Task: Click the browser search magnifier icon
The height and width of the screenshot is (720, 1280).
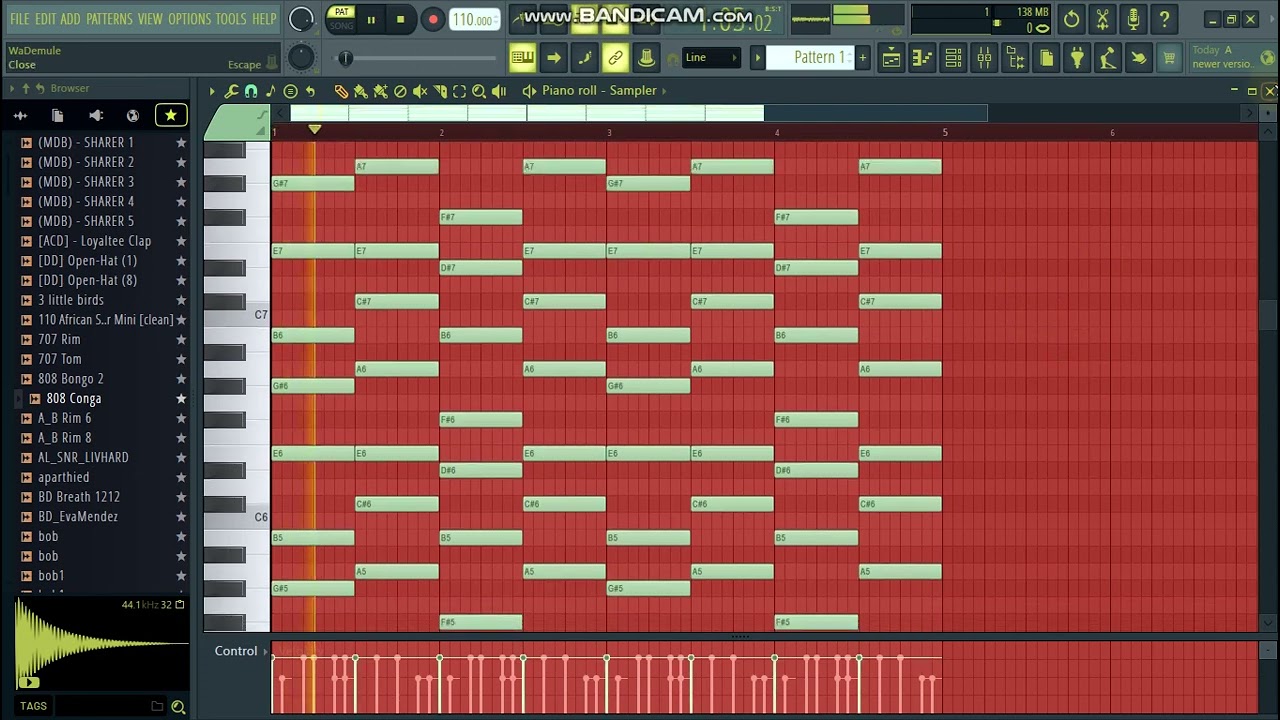Action: coord(178,706)
